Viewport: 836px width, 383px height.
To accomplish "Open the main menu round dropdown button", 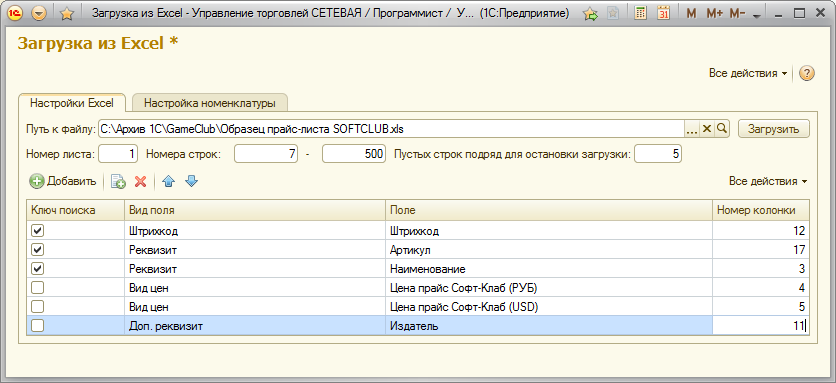I will coord(39,14).
